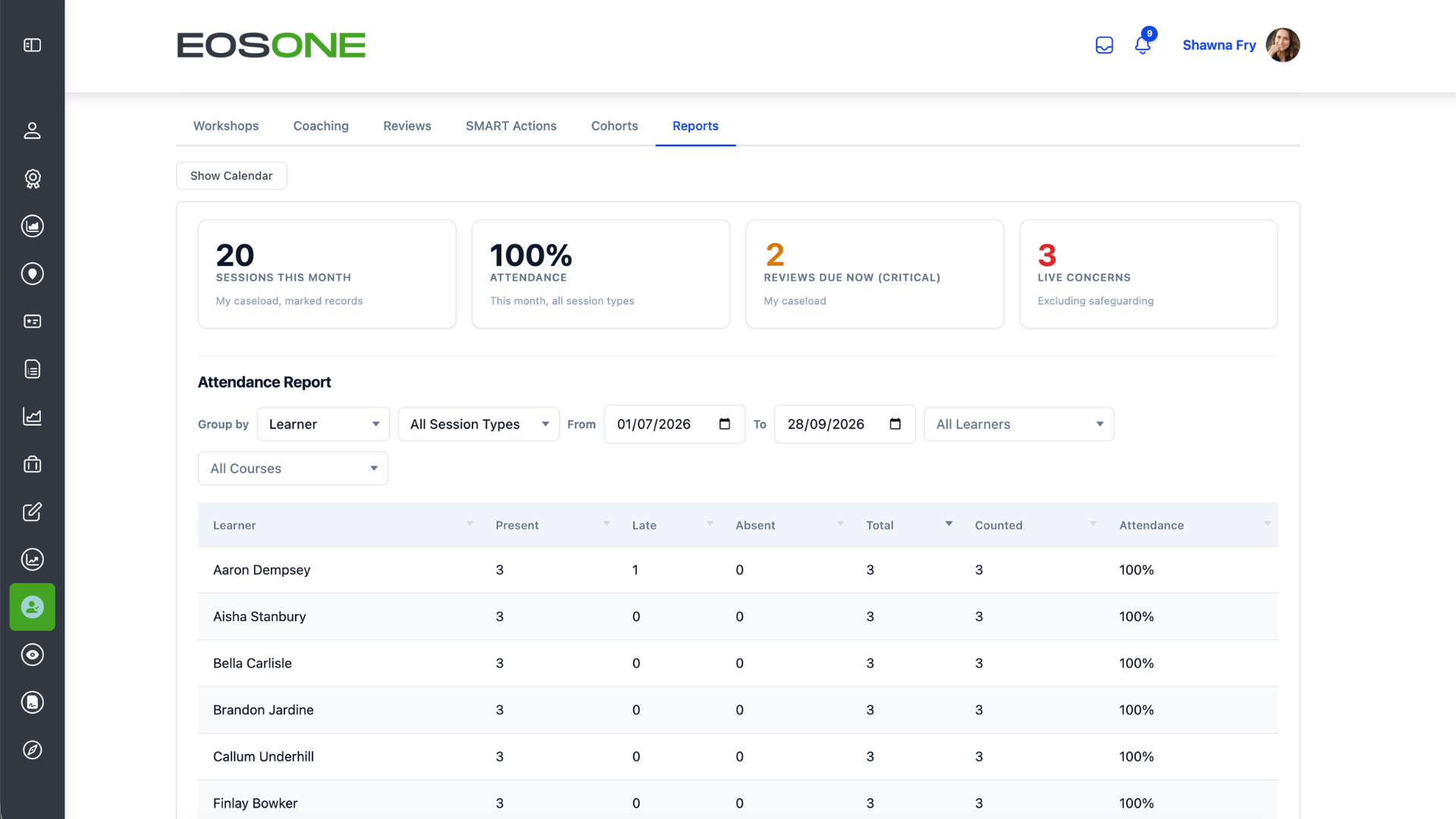1456x819 pixels.
Task: Open notifications bell with badge 9
Action: [1143, 44]
